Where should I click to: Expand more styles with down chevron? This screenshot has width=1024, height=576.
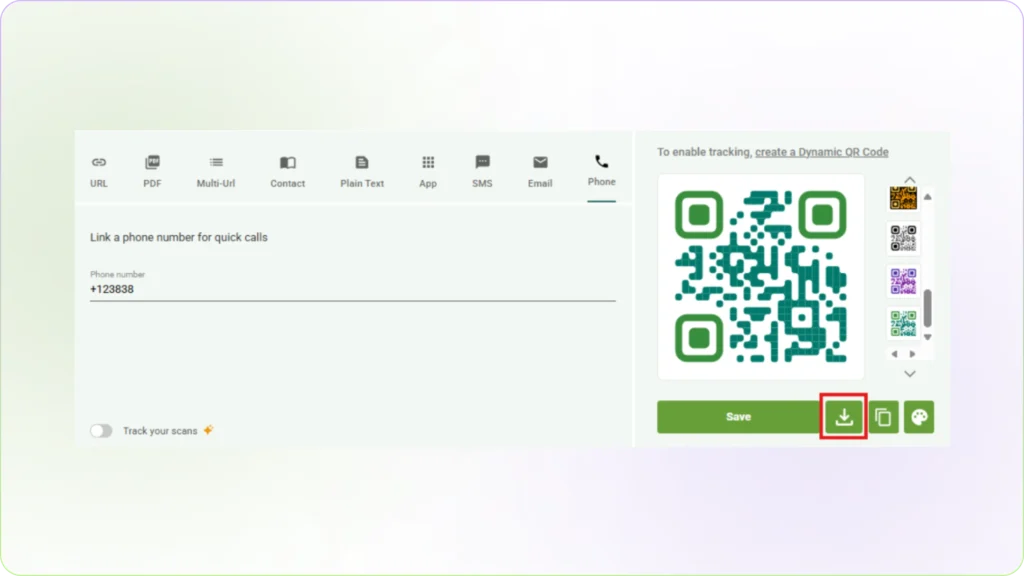point(909,373)
